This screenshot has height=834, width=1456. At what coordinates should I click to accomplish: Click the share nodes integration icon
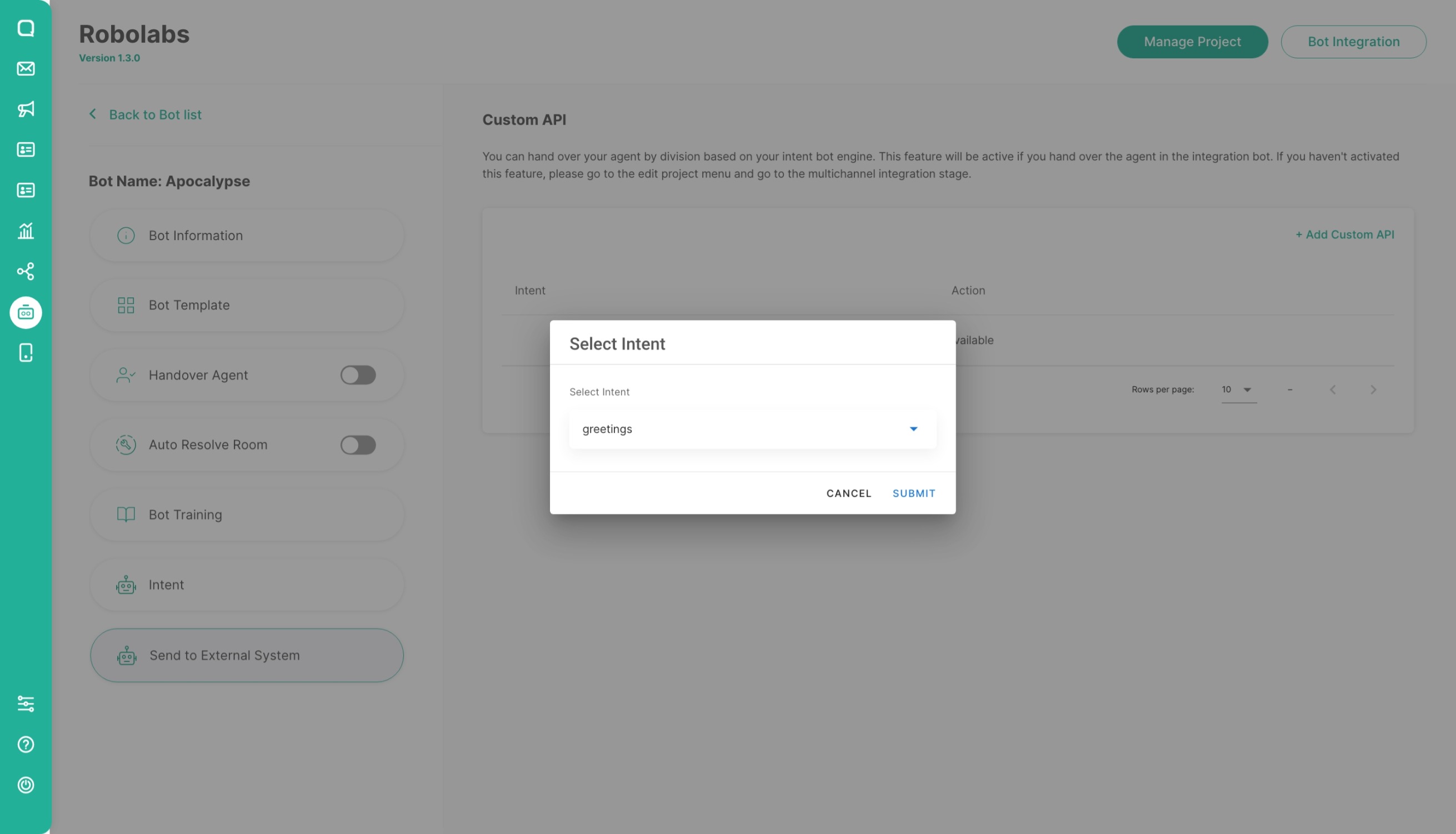[26, 271]
